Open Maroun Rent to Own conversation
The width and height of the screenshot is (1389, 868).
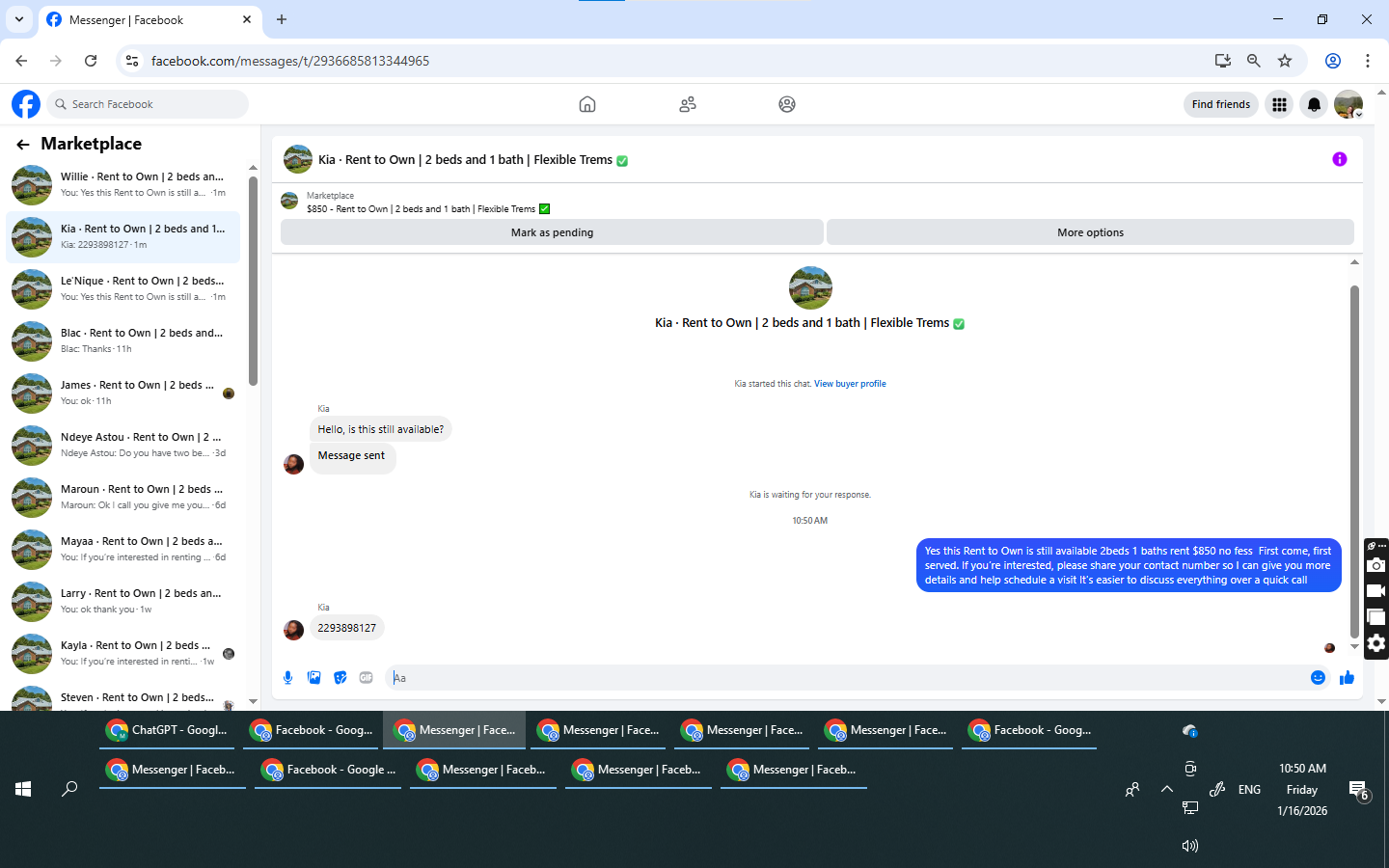click(x=123, y=498)
